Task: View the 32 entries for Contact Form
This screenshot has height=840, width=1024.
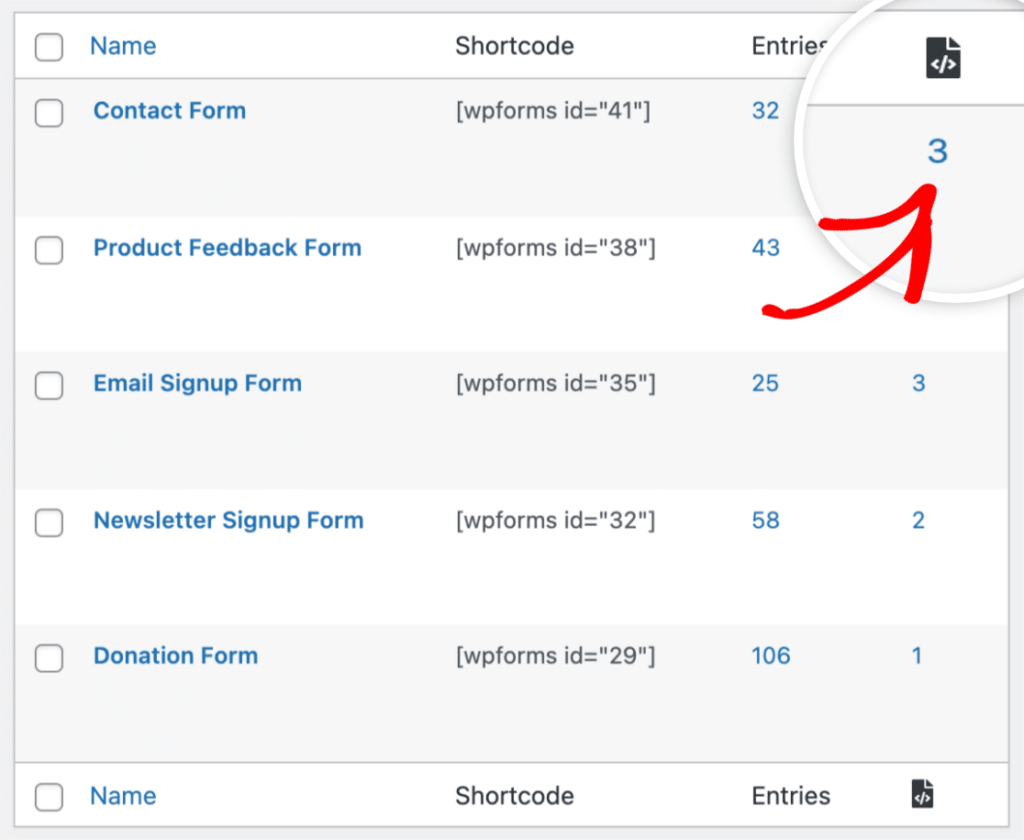Action: coord(765,111)
